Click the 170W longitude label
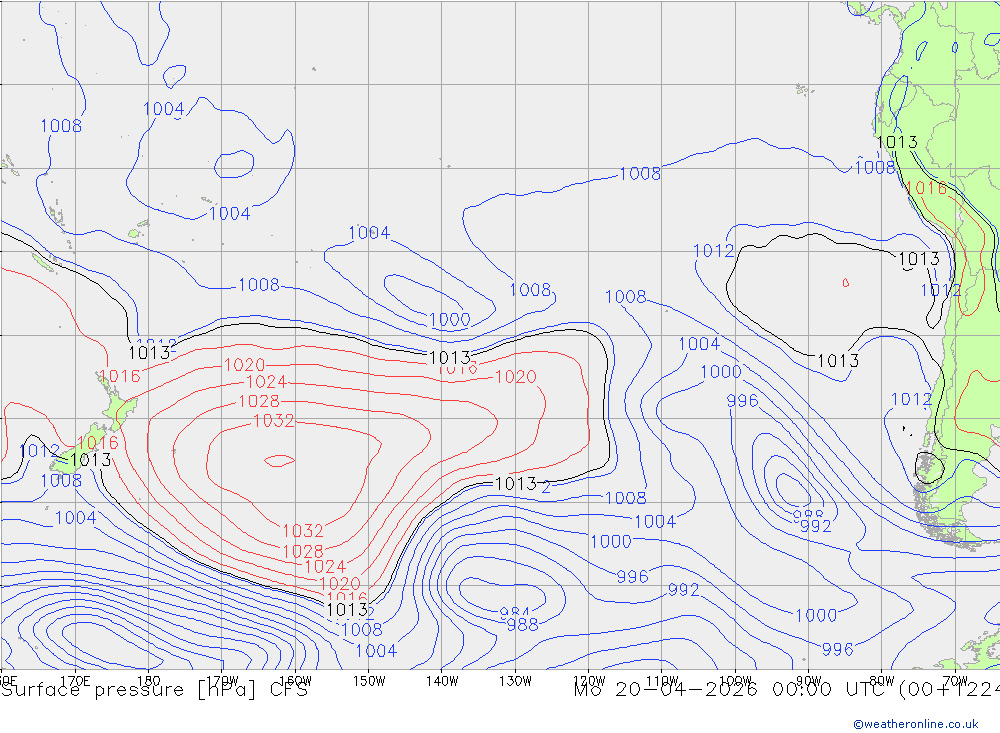This screenshot has width=1000, height=733. pyautogui.click(x=223, y=681)
